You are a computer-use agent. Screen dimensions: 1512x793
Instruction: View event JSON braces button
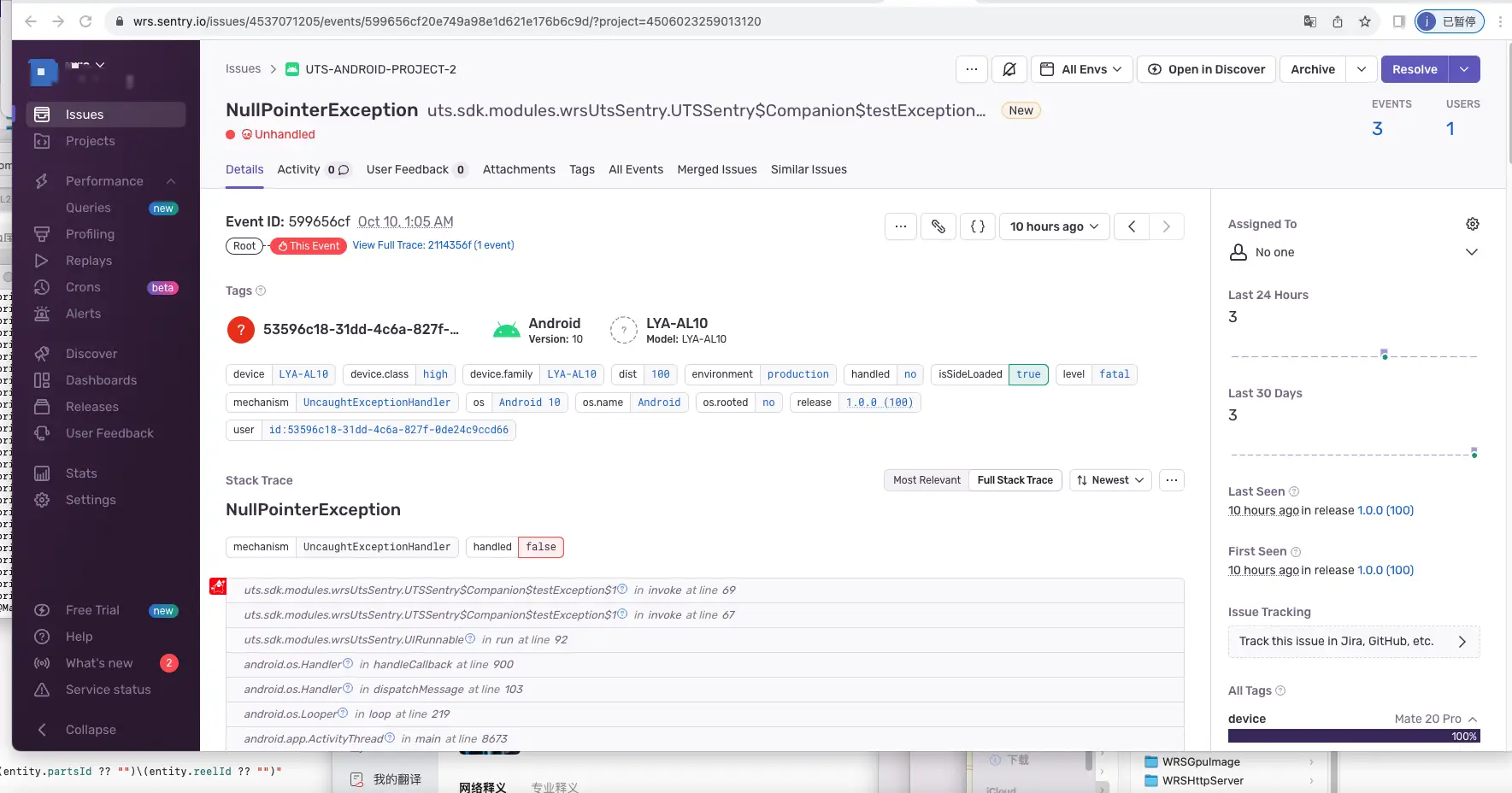[978, 226]
